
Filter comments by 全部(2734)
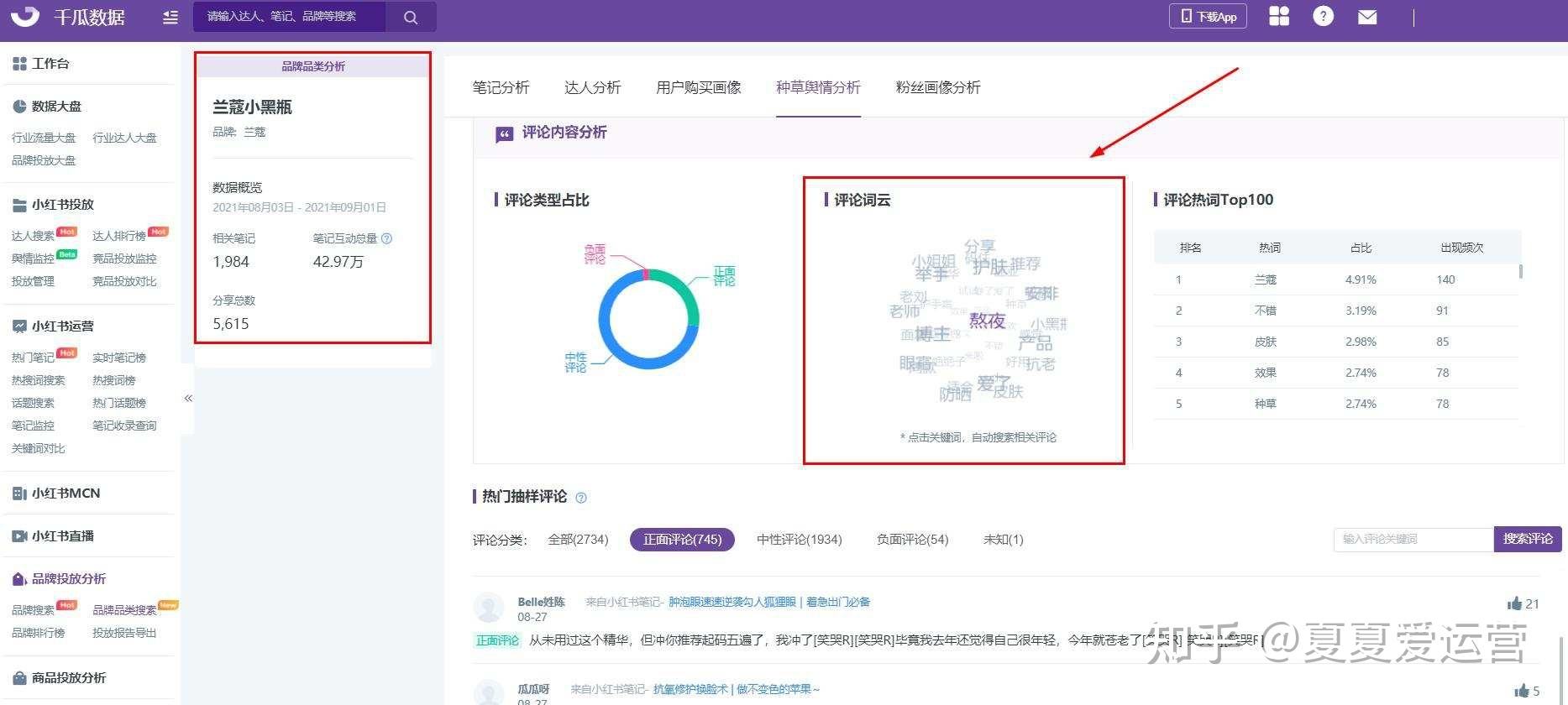578,540
